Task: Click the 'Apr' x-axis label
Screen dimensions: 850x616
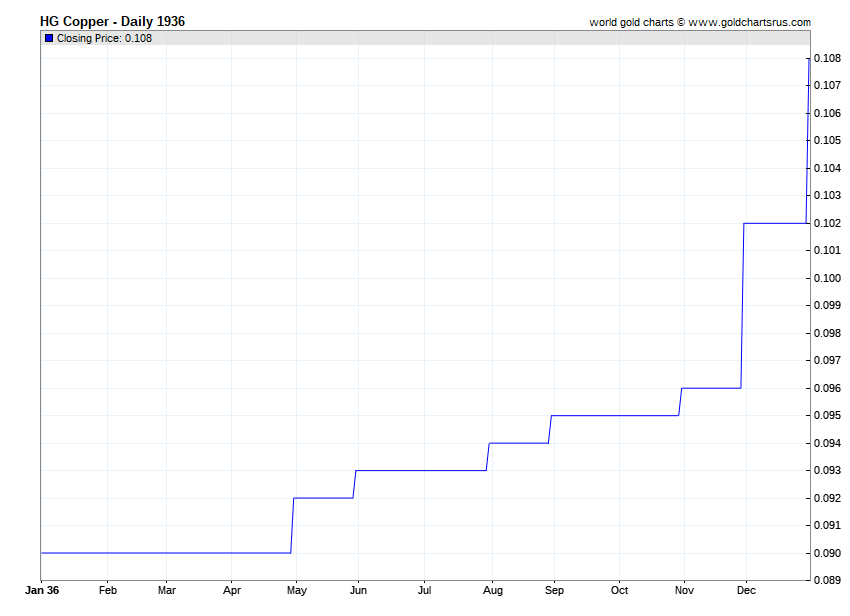Action: click(231, 590)
